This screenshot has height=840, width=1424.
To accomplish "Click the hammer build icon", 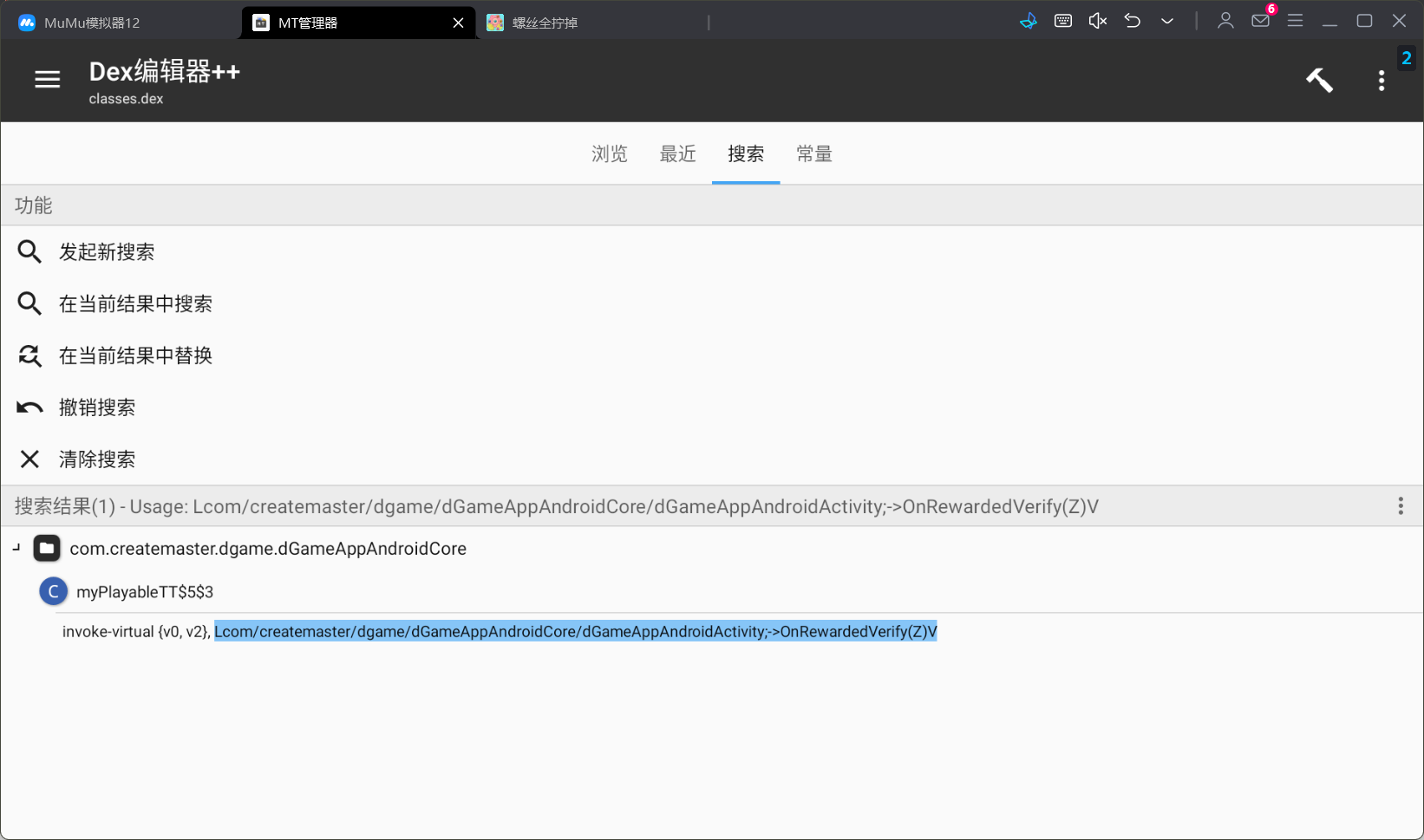I will pyautogui.click(x=1319, y=80).
